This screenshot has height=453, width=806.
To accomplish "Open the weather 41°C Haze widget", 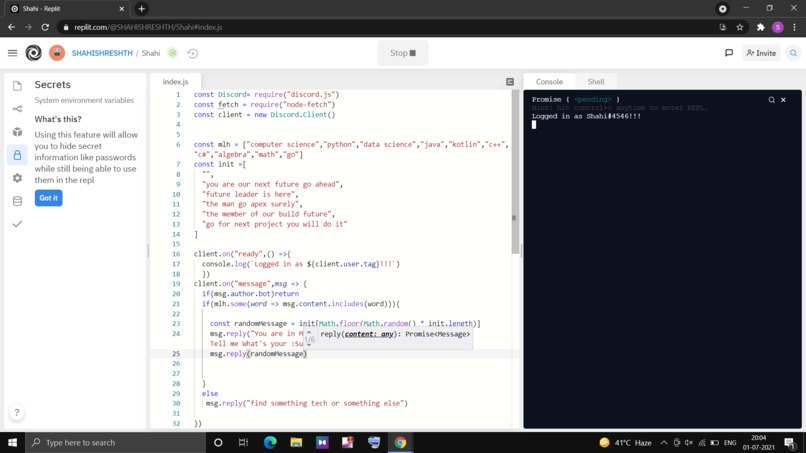I will [626, 442].
